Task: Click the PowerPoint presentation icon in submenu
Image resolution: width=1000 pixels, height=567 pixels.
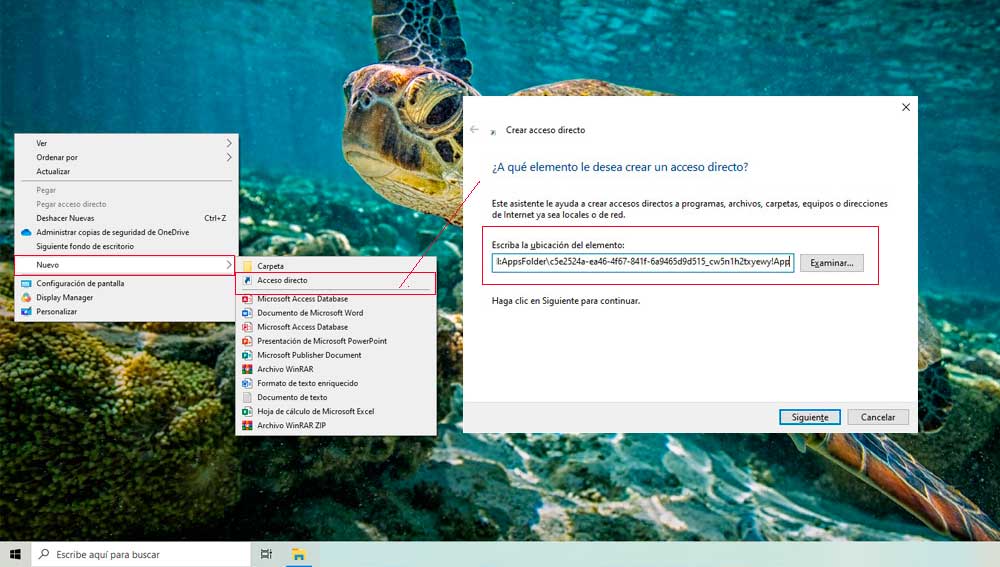Action: [247, 341]
